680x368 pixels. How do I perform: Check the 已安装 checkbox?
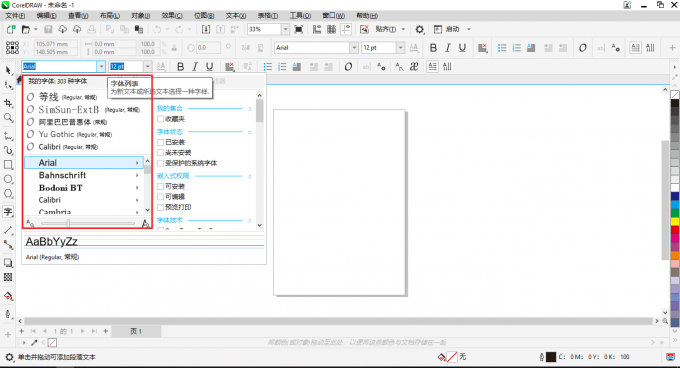[160, 142]
